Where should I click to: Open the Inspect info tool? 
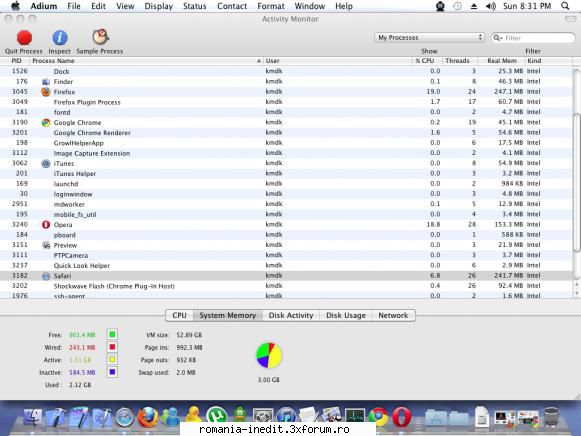tap(60, 37)
